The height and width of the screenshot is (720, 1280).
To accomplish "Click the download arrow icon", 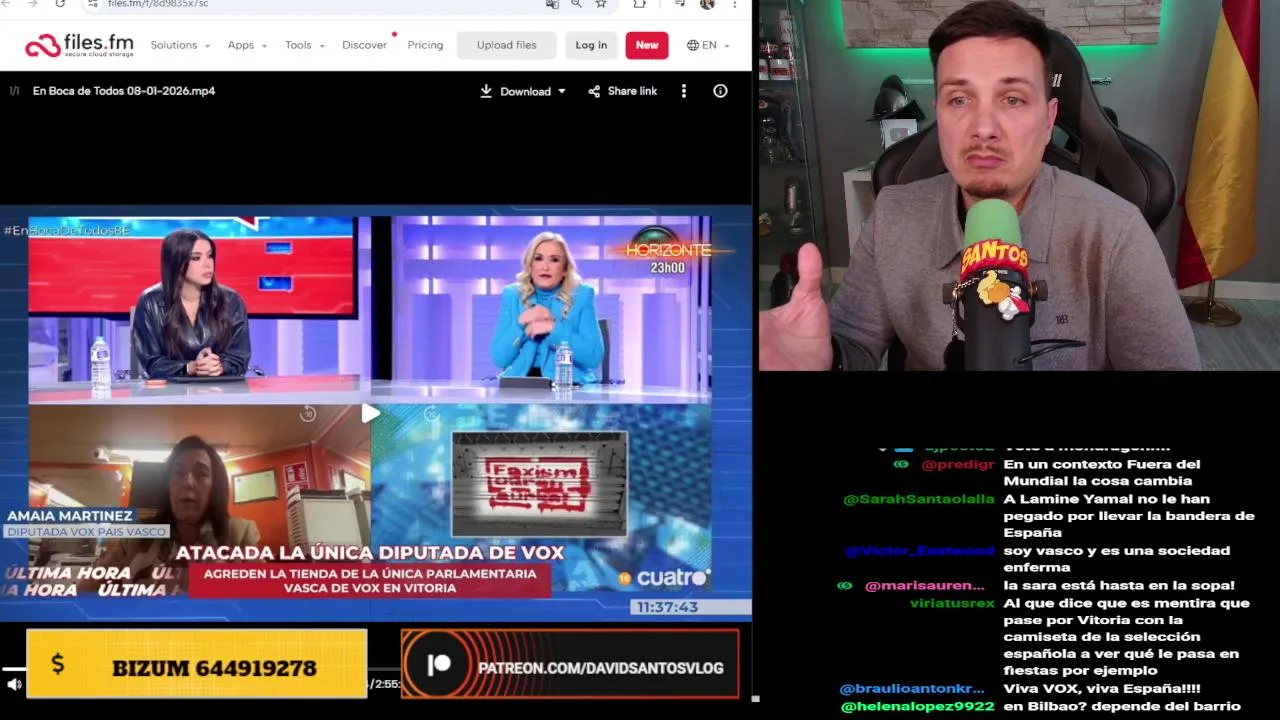I will 486,91.
